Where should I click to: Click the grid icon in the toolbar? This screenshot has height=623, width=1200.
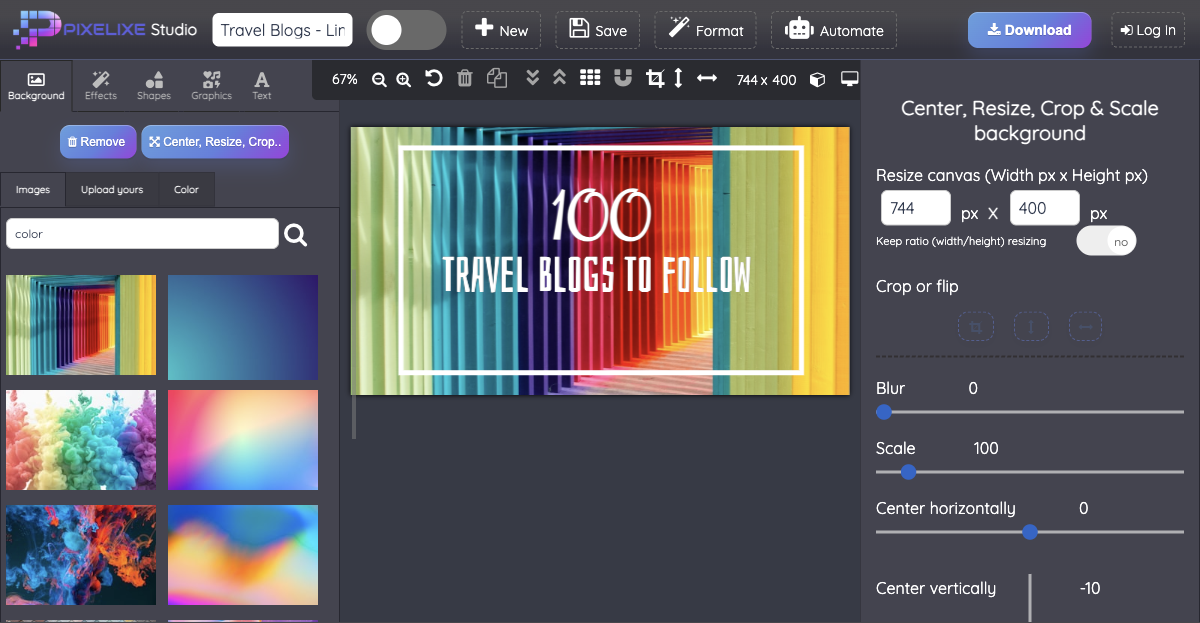pos(590,78)
